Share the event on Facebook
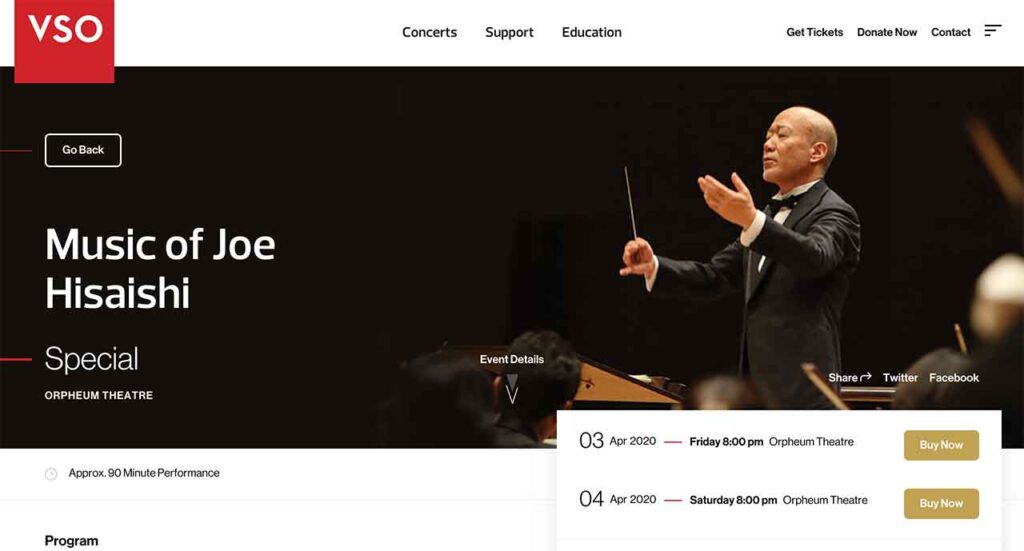The image size is (1024, 551). pyautogui.click(x=953, y=377)
